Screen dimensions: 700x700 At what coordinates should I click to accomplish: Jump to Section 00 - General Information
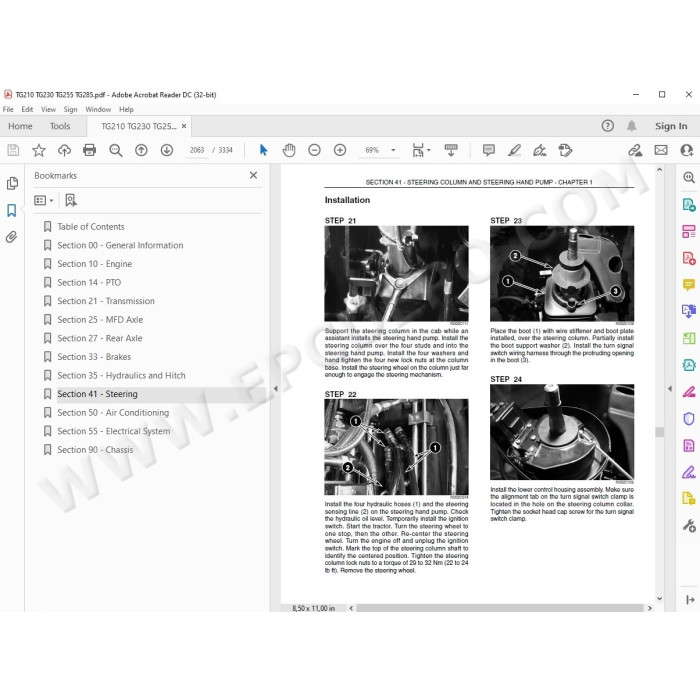tap(120, 246)
